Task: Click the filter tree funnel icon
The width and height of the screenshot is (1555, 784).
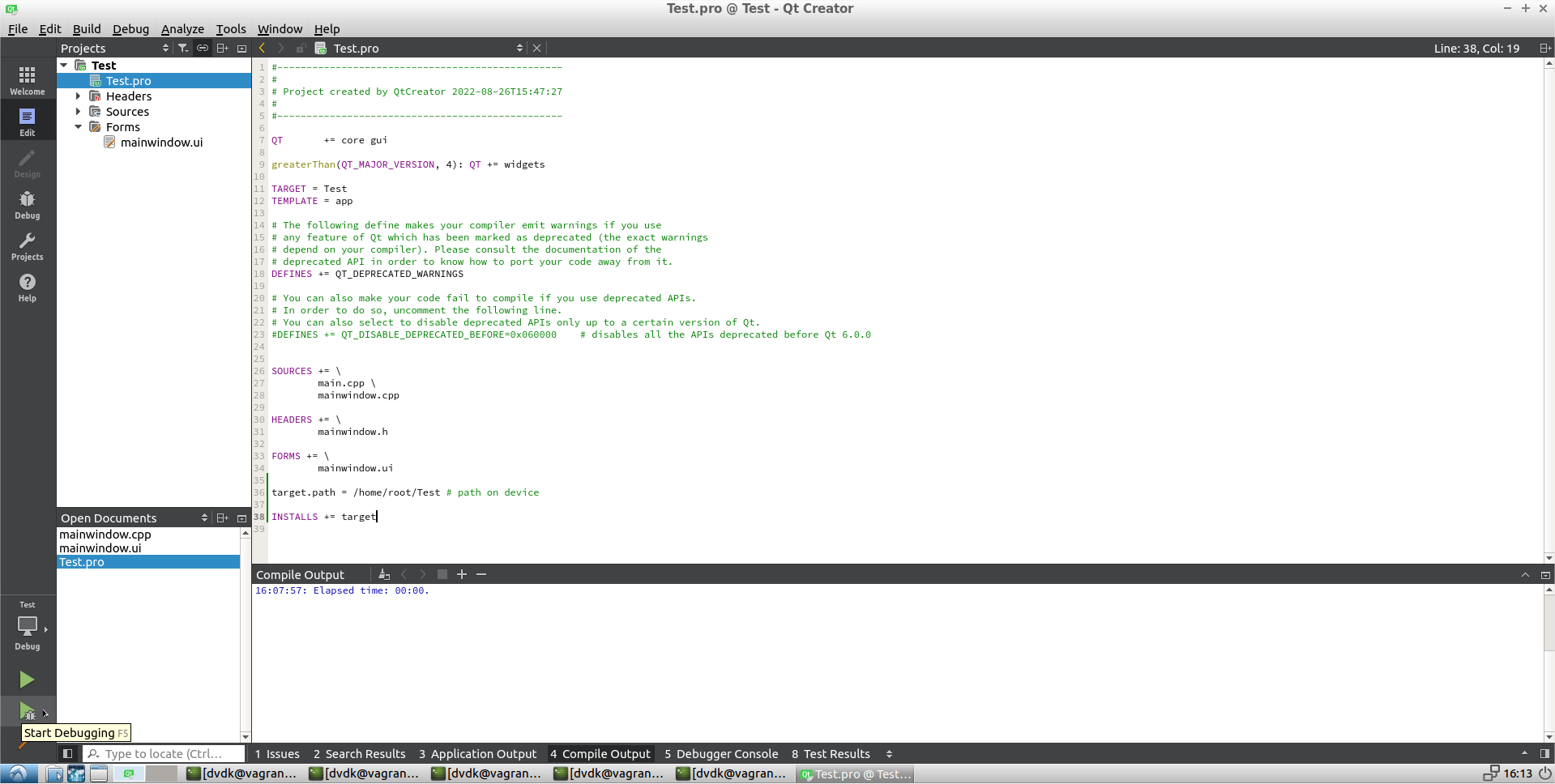Action: coord(183,49)
